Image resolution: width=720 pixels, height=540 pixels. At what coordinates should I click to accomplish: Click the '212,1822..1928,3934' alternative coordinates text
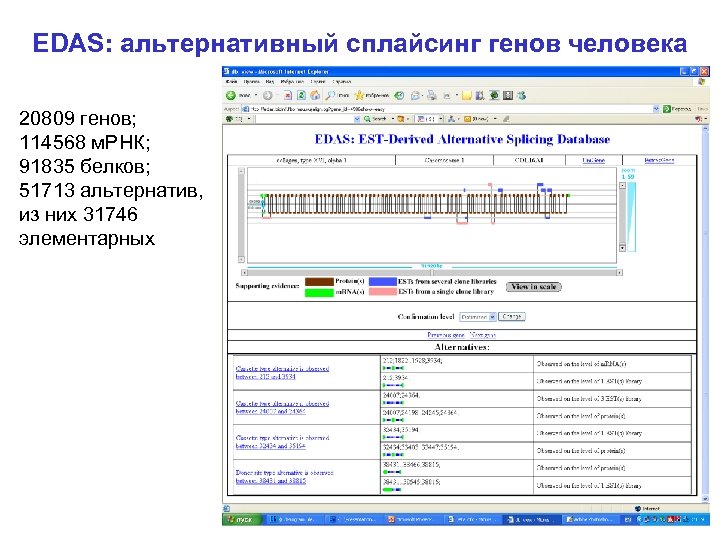[x=412, y=361]
